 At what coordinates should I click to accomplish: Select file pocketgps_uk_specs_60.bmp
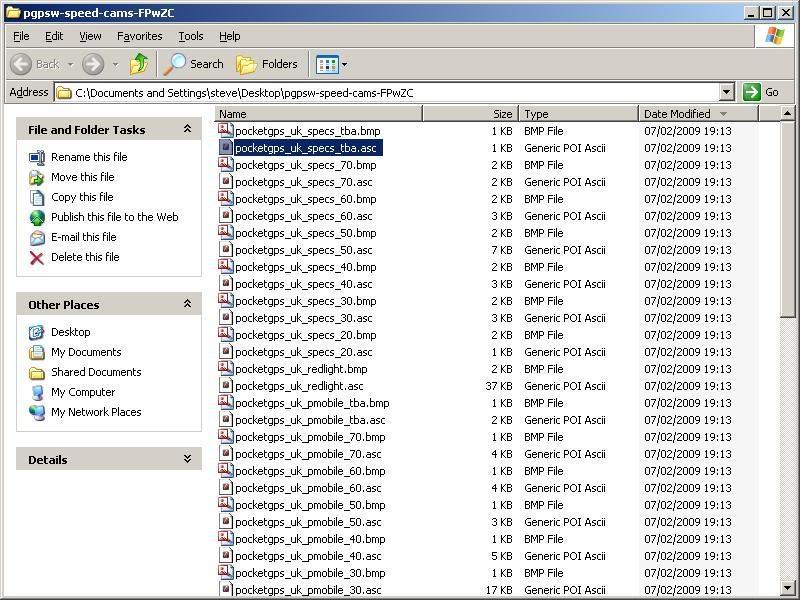306,199
